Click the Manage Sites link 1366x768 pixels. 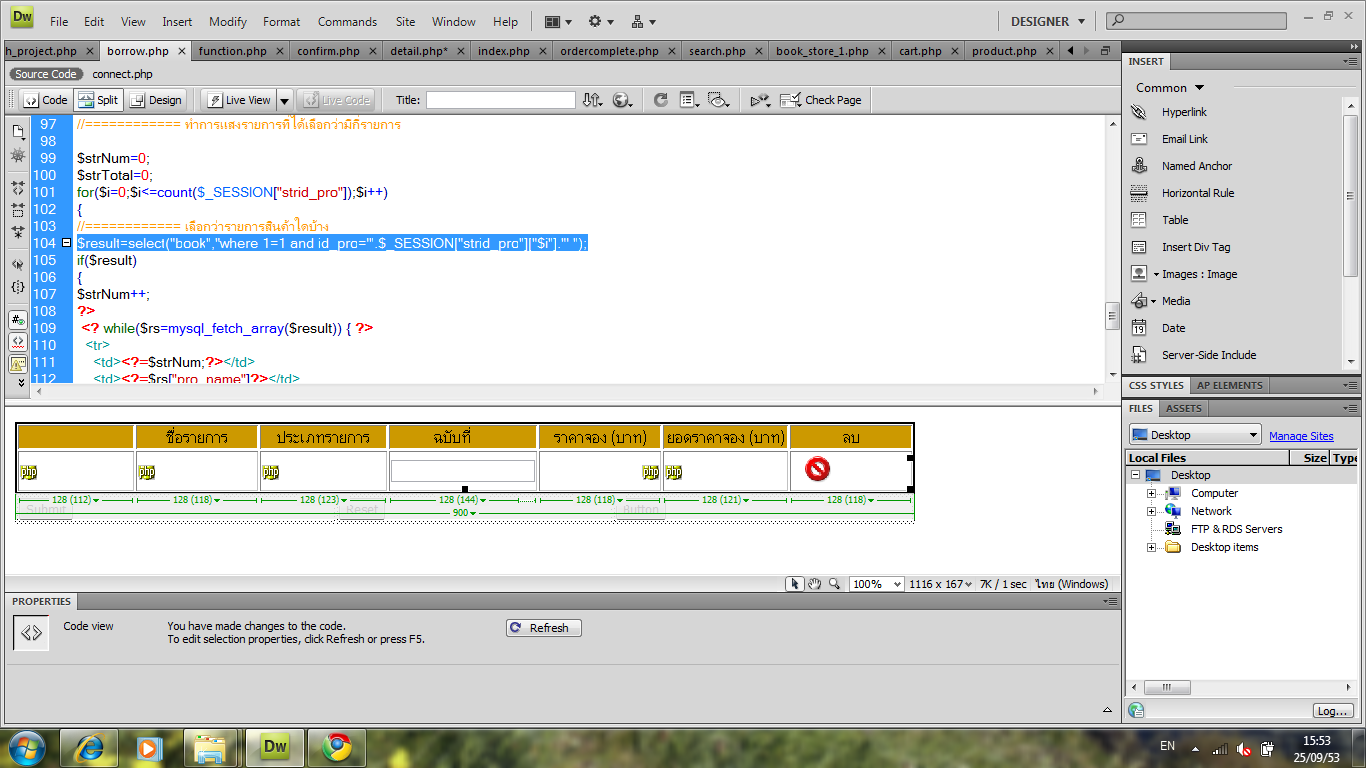pyautogui.click(x=1301, y=436)
